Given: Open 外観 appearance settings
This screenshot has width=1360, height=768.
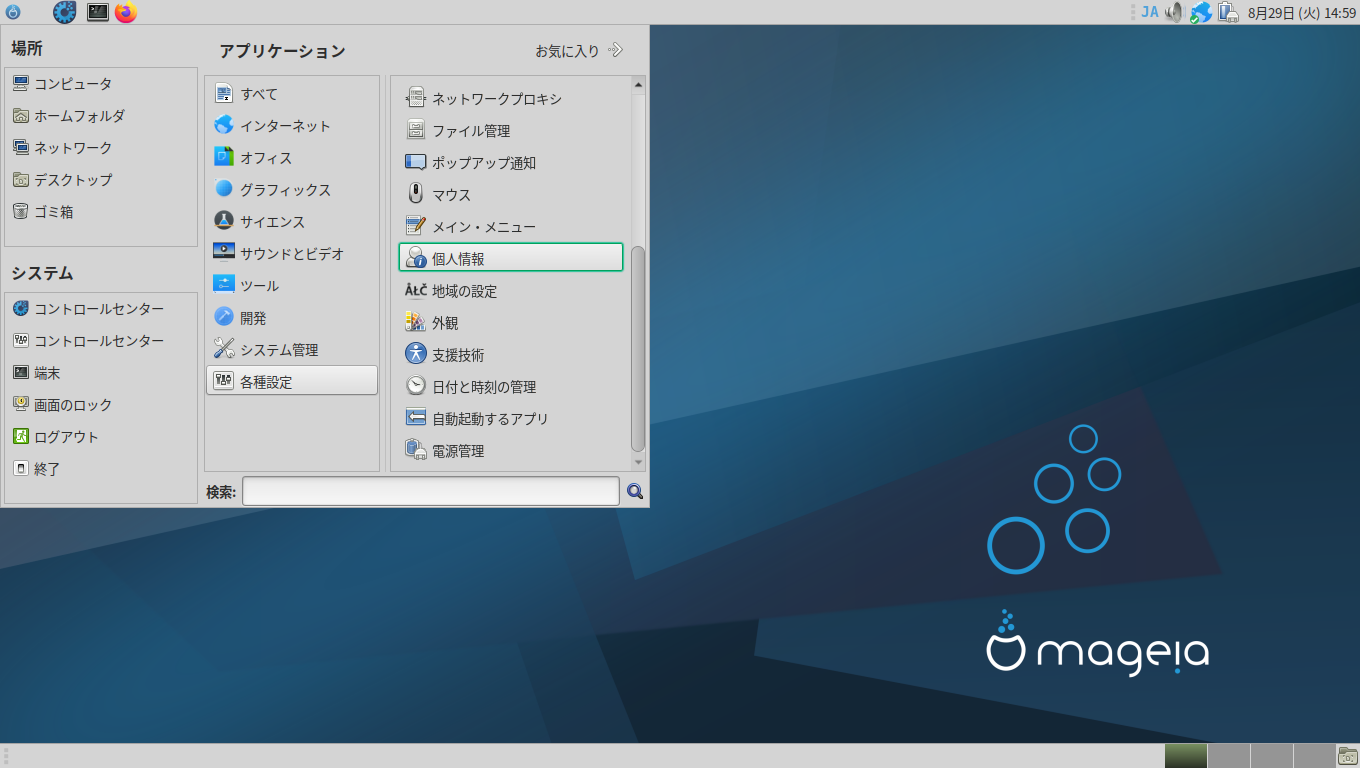Looking at the screenshot, I should point(511,323).
